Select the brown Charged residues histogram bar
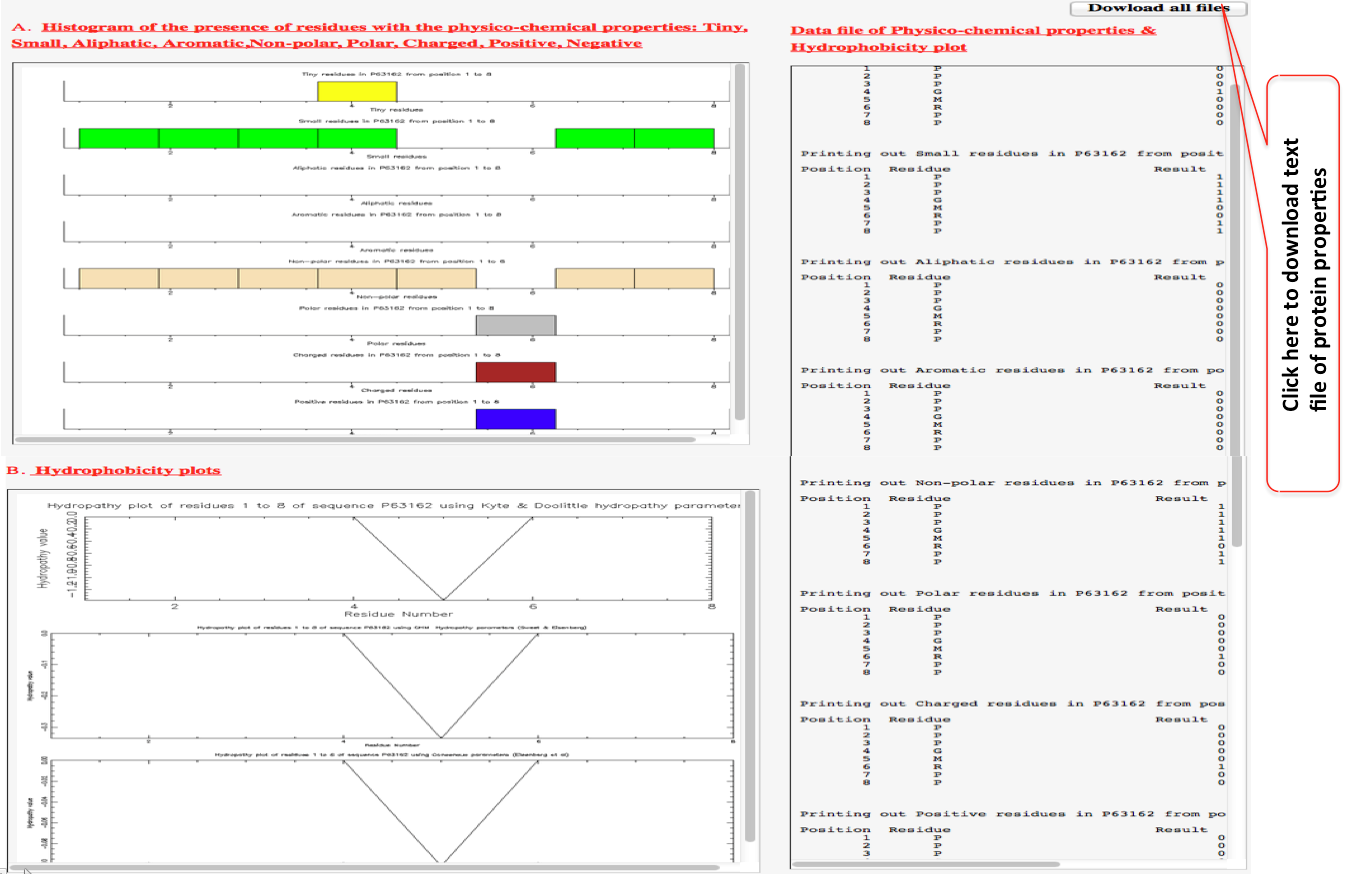 515,372
